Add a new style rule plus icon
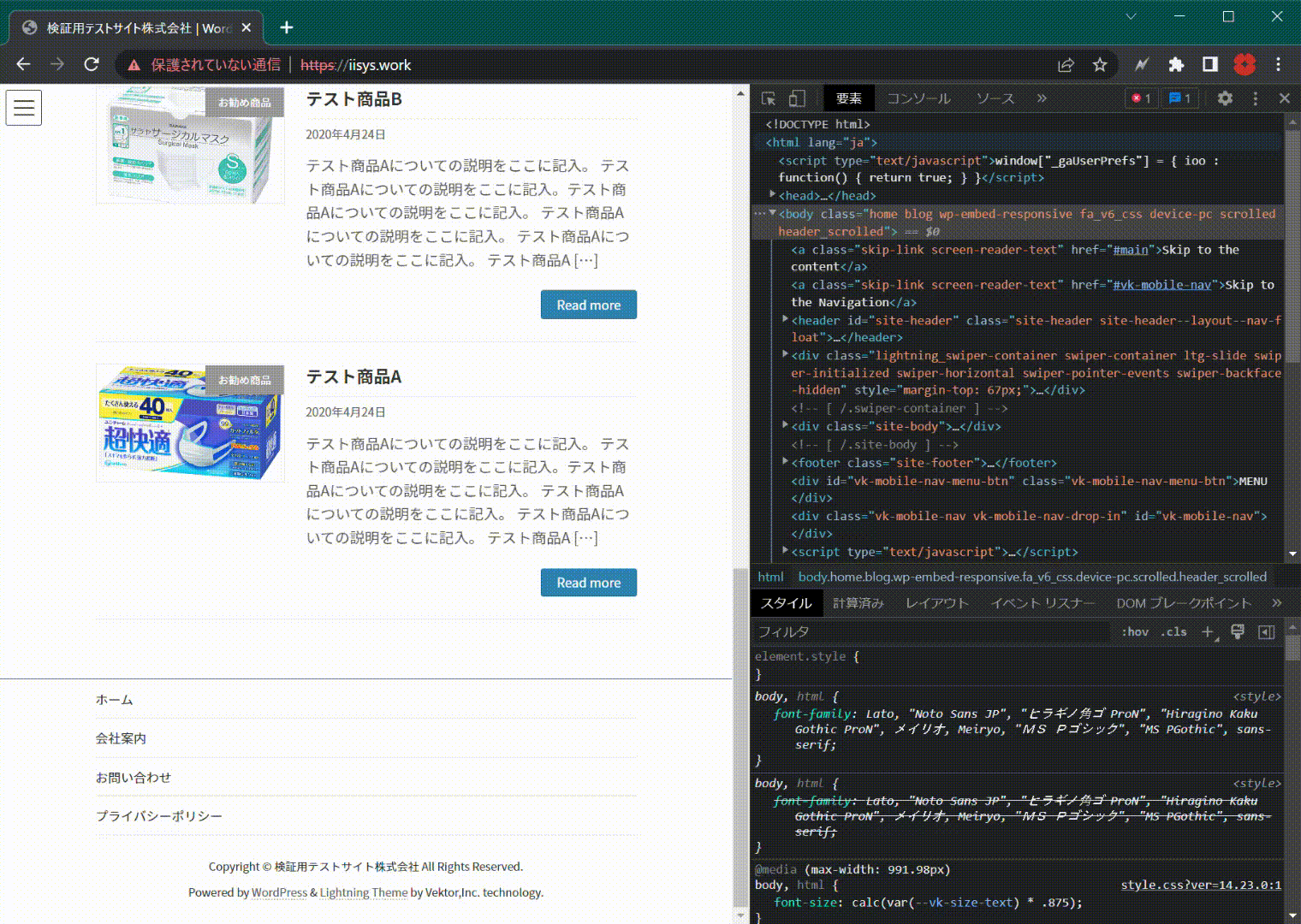The image size is (1301, 924). click(x=1208, y=632)
